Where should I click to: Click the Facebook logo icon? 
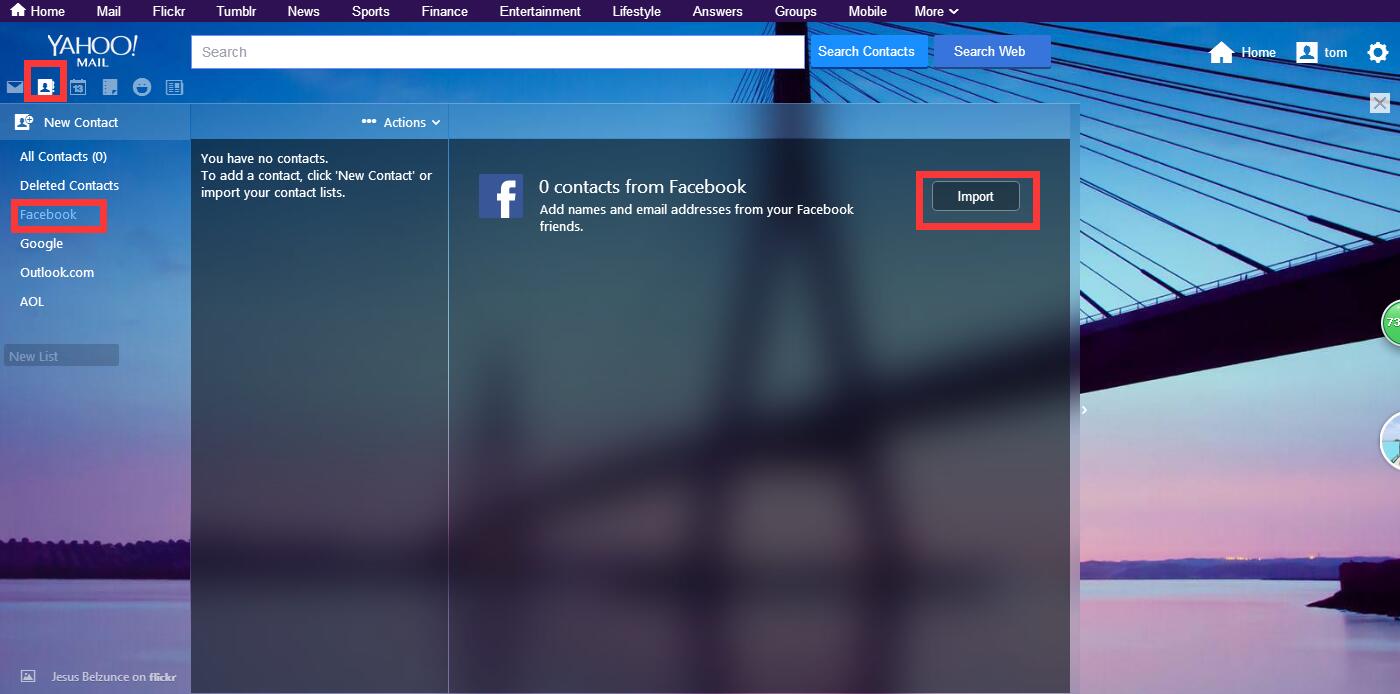[x=501, y=196]
